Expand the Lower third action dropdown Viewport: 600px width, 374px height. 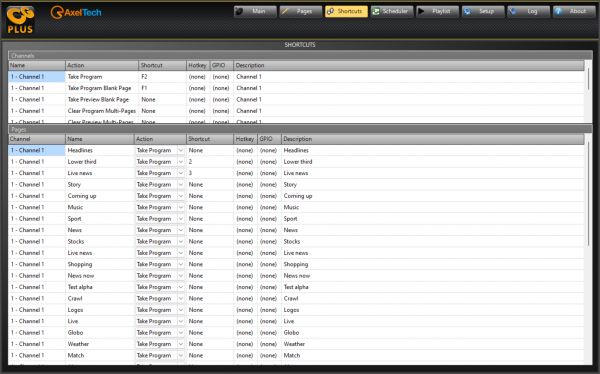tap(181, 162)
